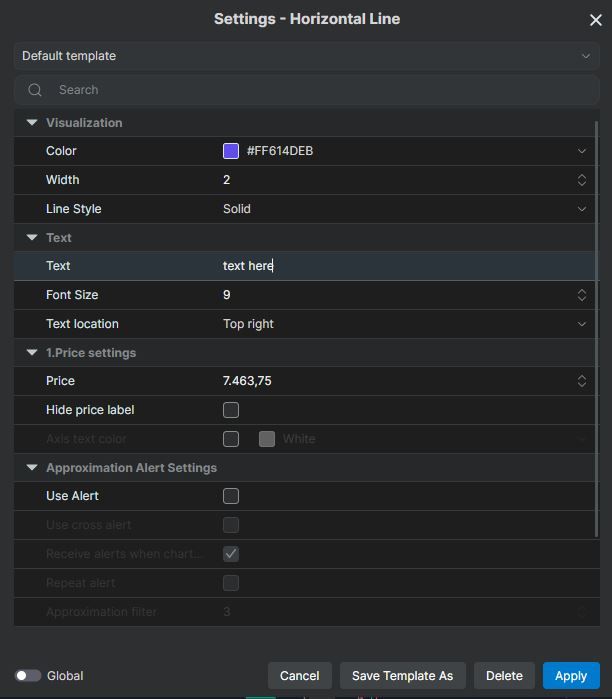The image size is (612, 699).
Task: Open the Color dropdown chevron
Action: coord(582,151)
